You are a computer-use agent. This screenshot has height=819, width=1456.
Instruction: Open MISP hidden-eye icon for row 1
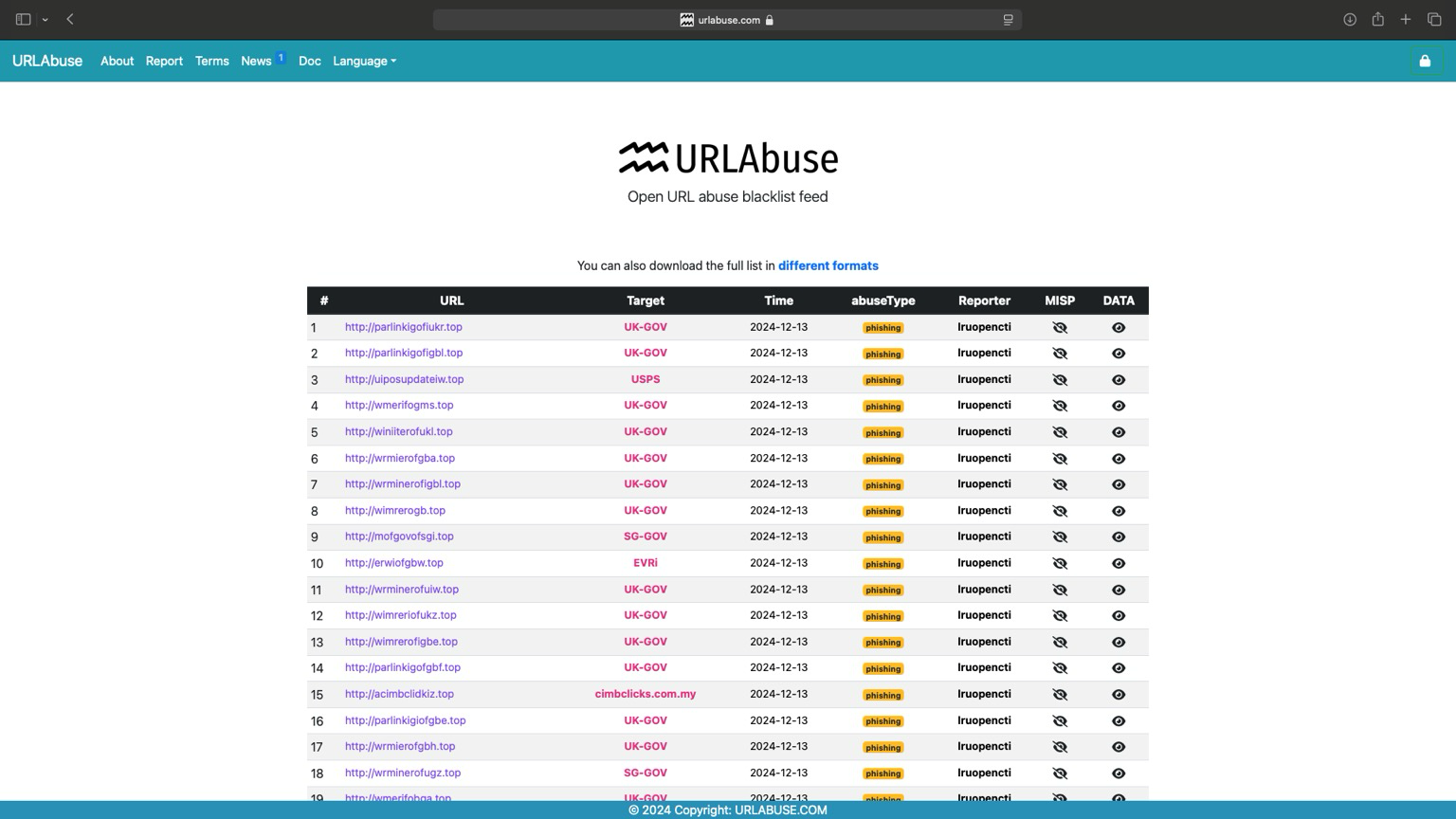pos(1060,328)
